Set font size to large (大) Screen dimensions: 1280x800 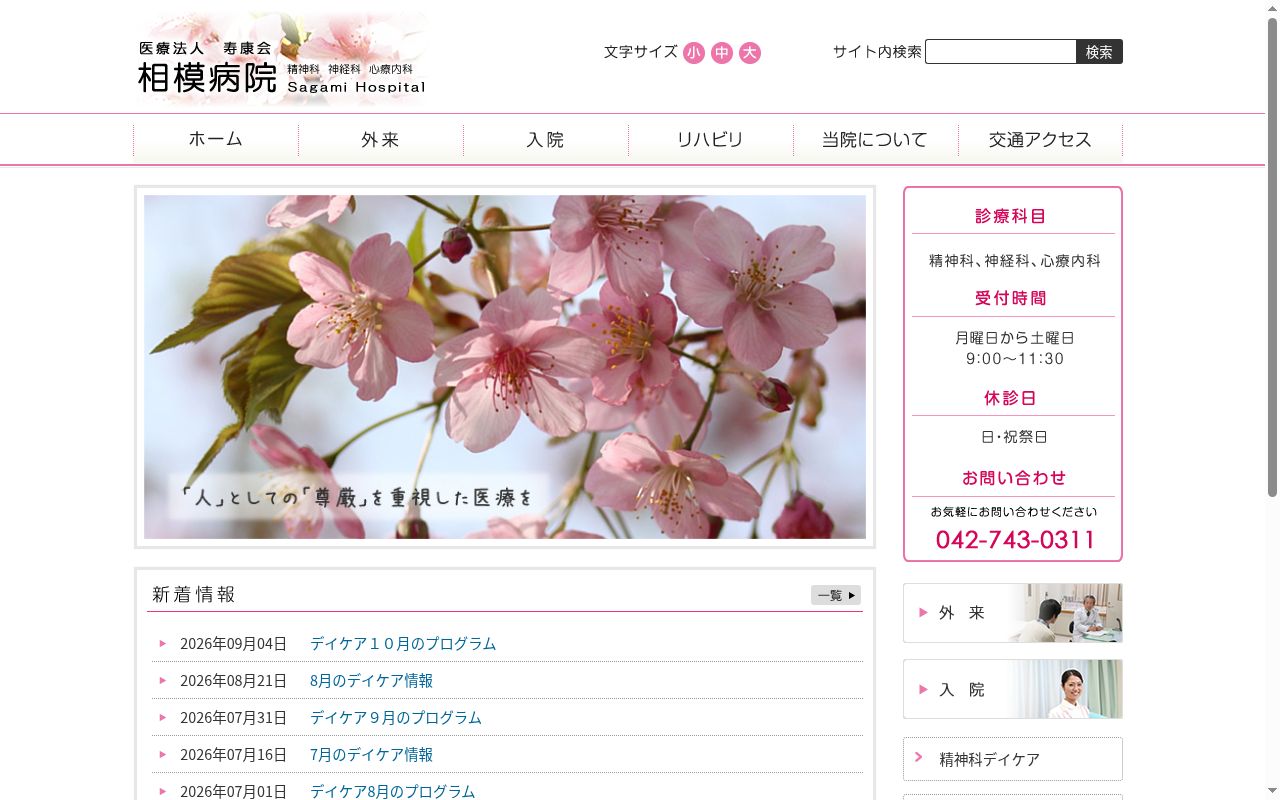750,53
